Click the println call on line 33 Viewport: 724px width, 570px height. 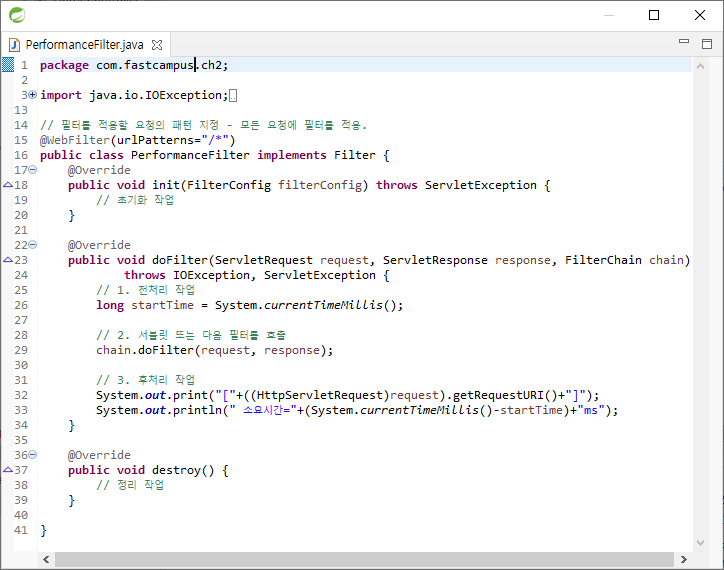tap(197, 410)
